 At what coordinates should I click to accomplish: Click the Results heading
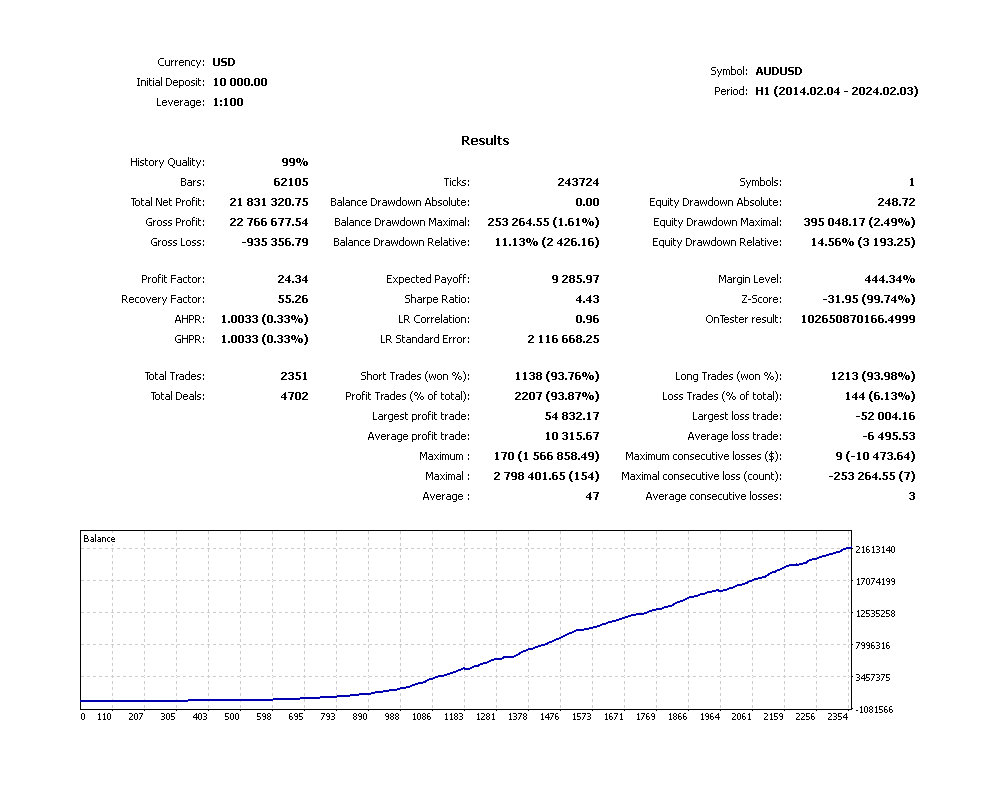[485, 140]
